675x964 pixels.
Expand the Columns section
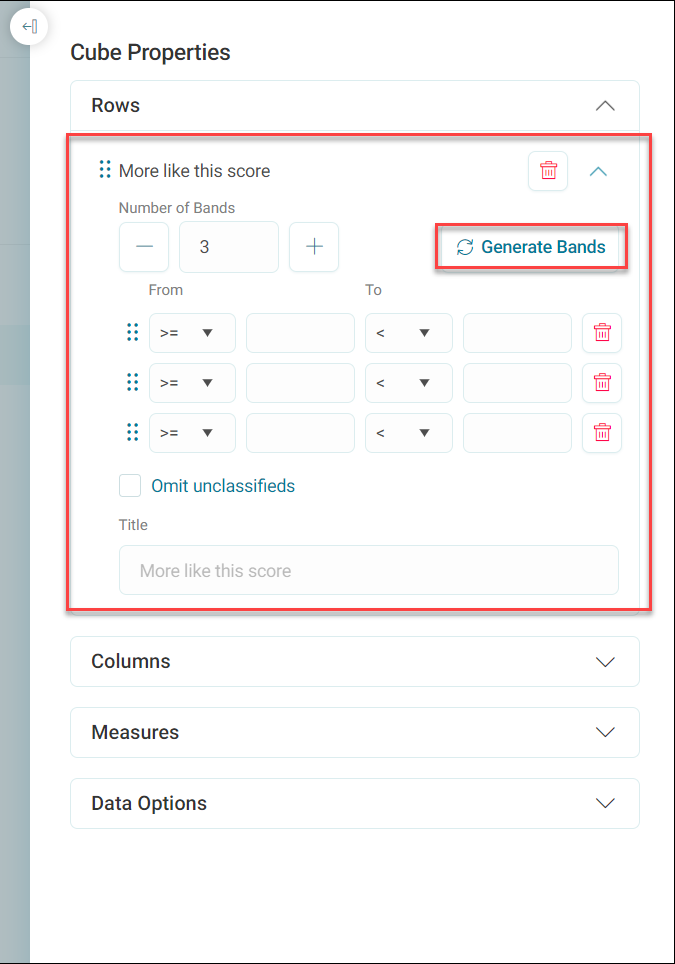click(x=355, y=662)
